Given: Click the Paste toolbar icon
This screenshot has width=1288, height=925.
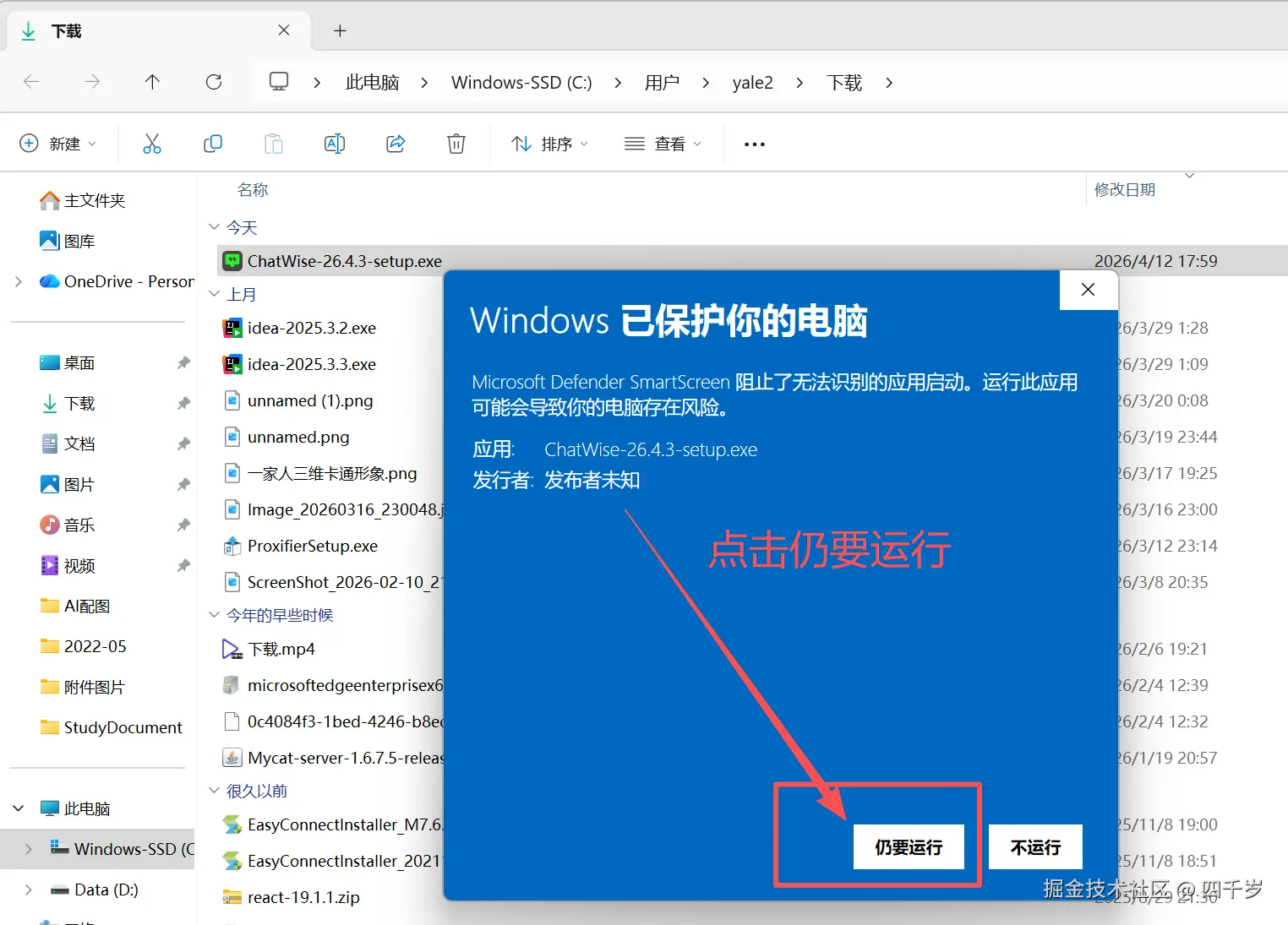Looking at the screenshot, I should point(273,143).
